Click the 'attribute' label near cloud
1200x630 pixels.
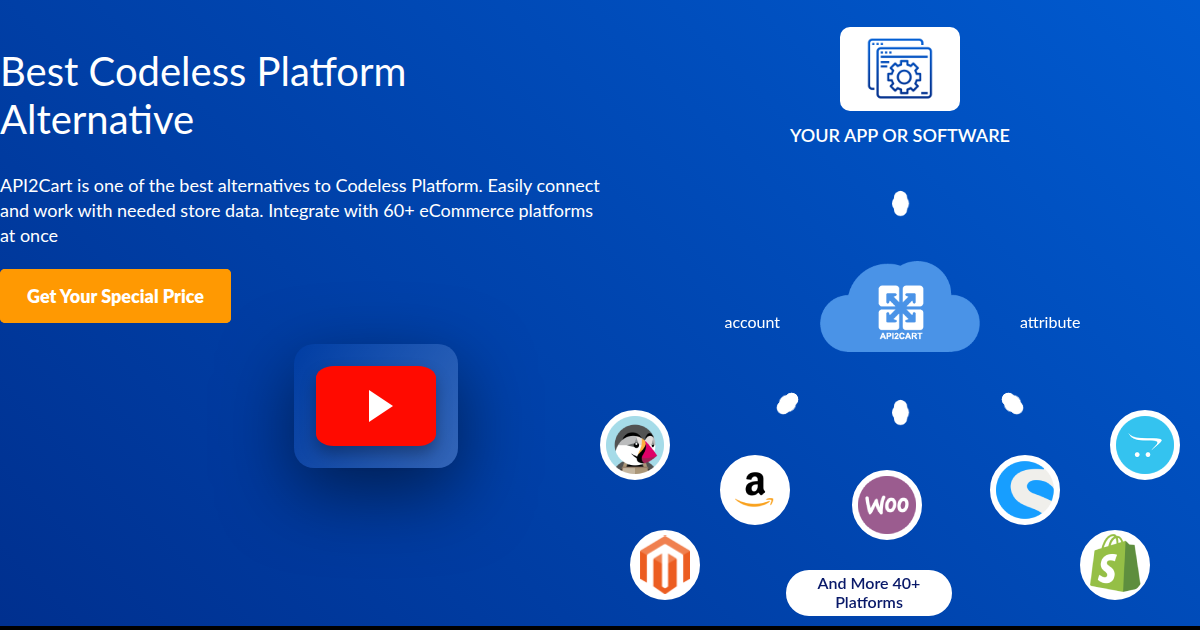pos(1050,323)
